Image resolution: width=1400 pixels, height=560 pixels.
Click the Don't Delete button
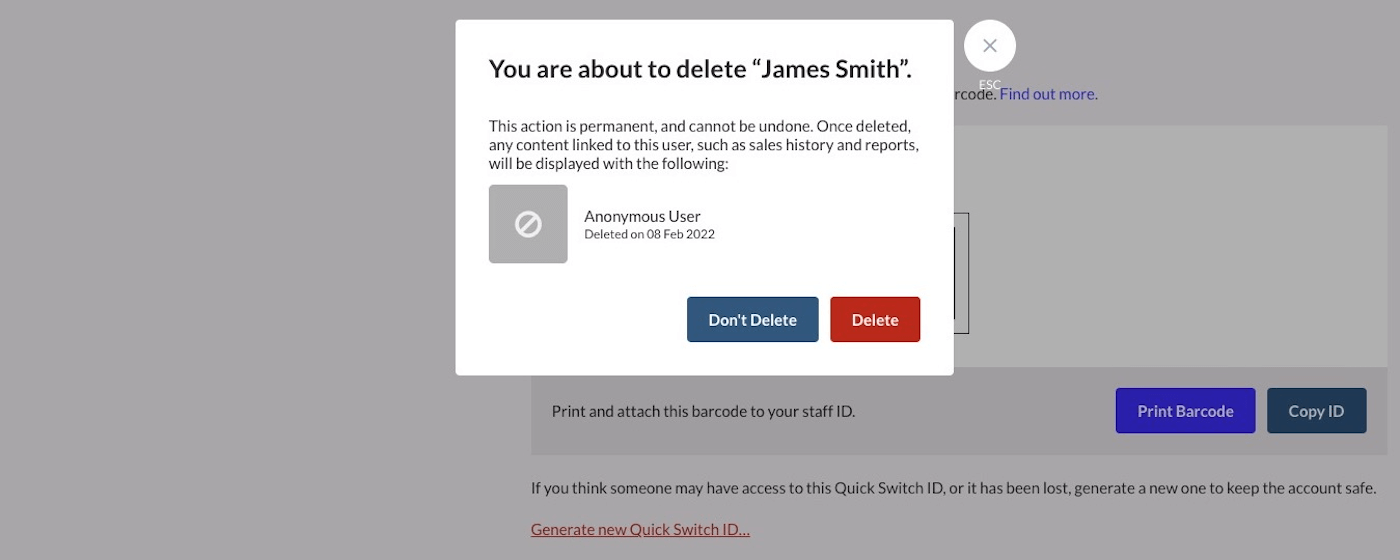click(x=752, y=320)
